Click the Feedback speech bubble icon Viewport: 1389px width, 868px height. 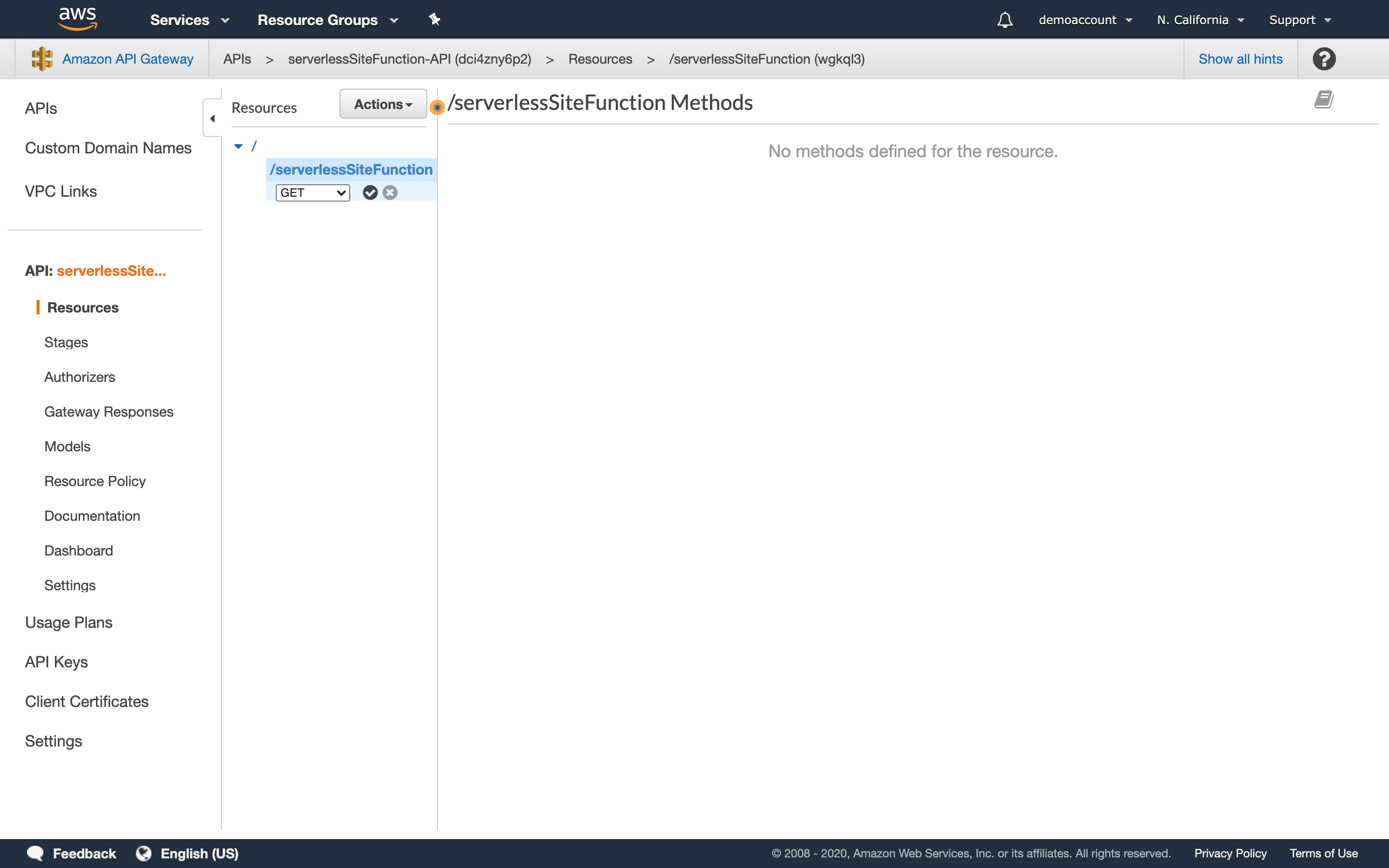pos(36,853)
